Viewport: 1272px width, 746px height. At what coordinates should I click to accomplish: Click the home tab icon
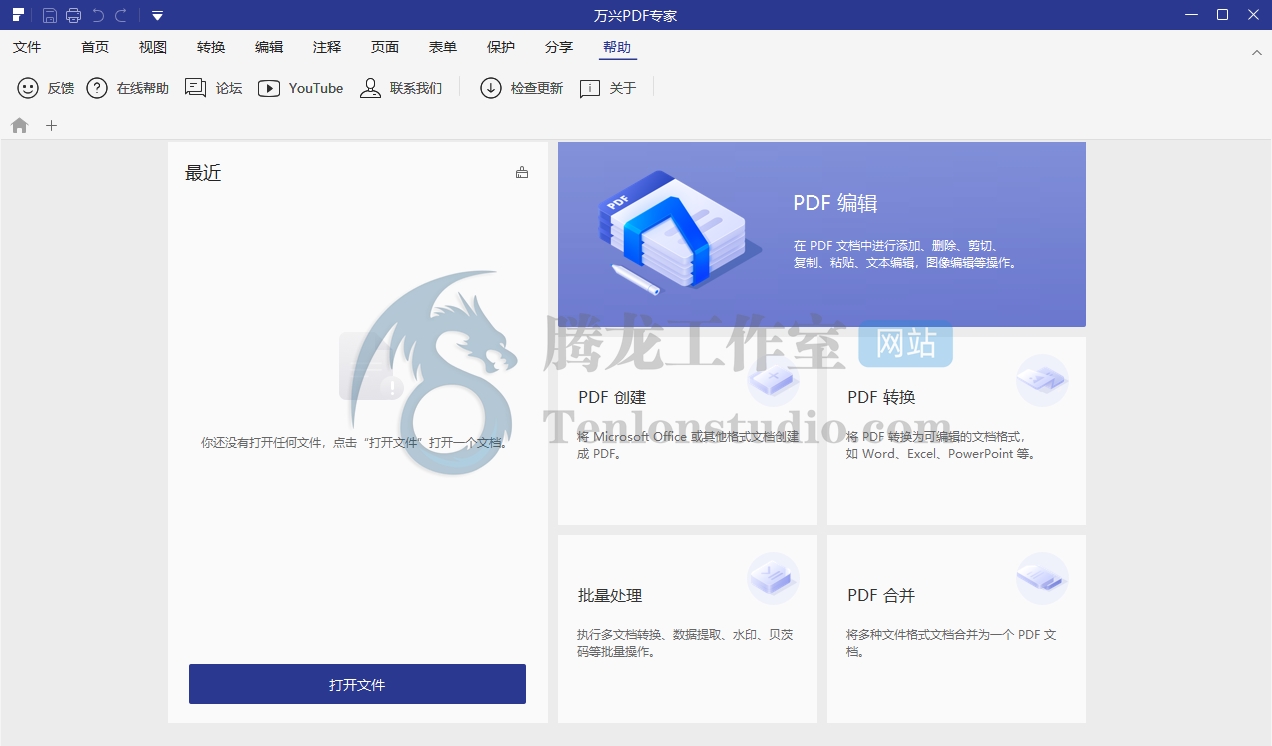[20, 126]
